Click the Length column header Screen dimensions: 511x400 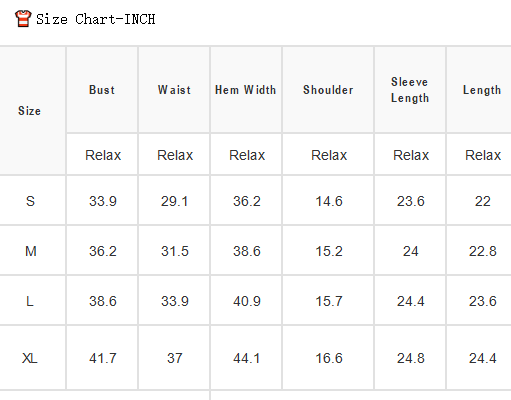pyautogui.click(x=482, y=90)
